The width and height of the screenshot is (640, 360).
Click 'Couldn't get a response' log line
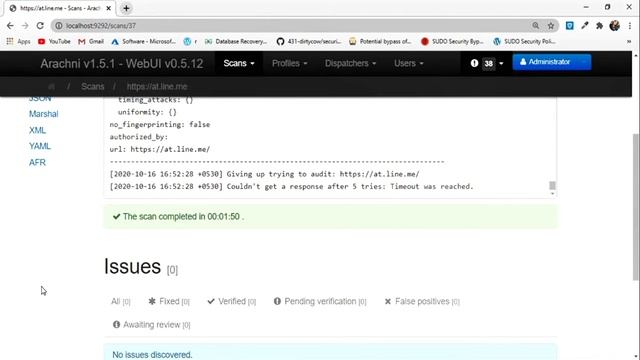(291, 187)
